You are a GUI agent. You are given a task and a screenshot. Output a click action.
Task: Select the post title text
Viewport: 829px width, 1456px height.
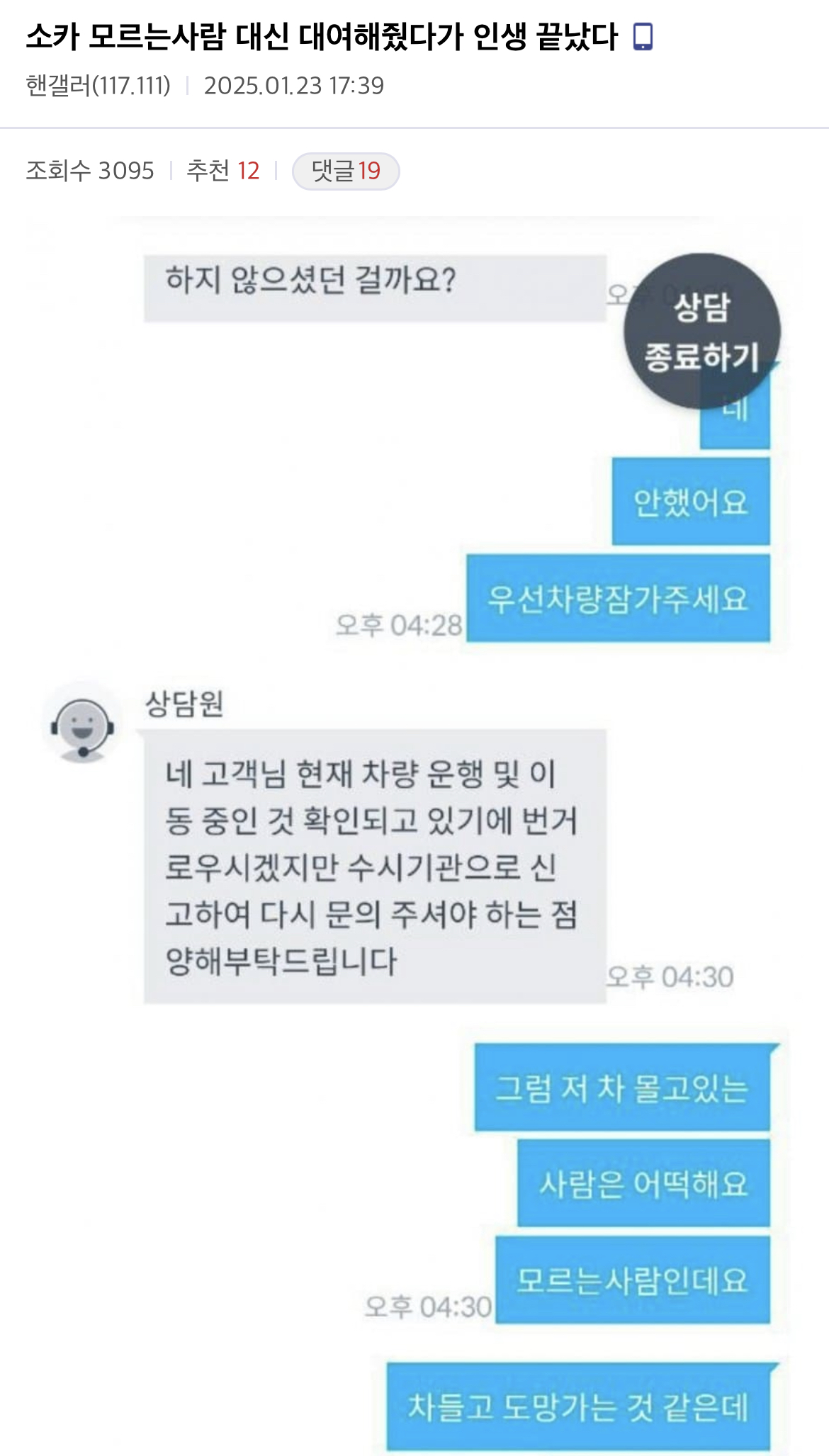point(322,37)
